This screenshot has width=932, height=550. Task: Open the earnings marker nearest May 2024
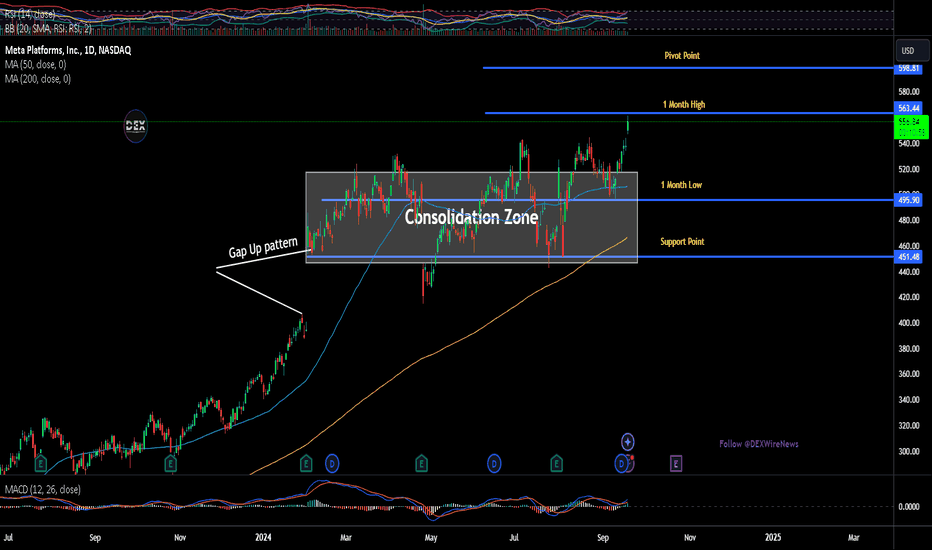click(x=421, y=463)
